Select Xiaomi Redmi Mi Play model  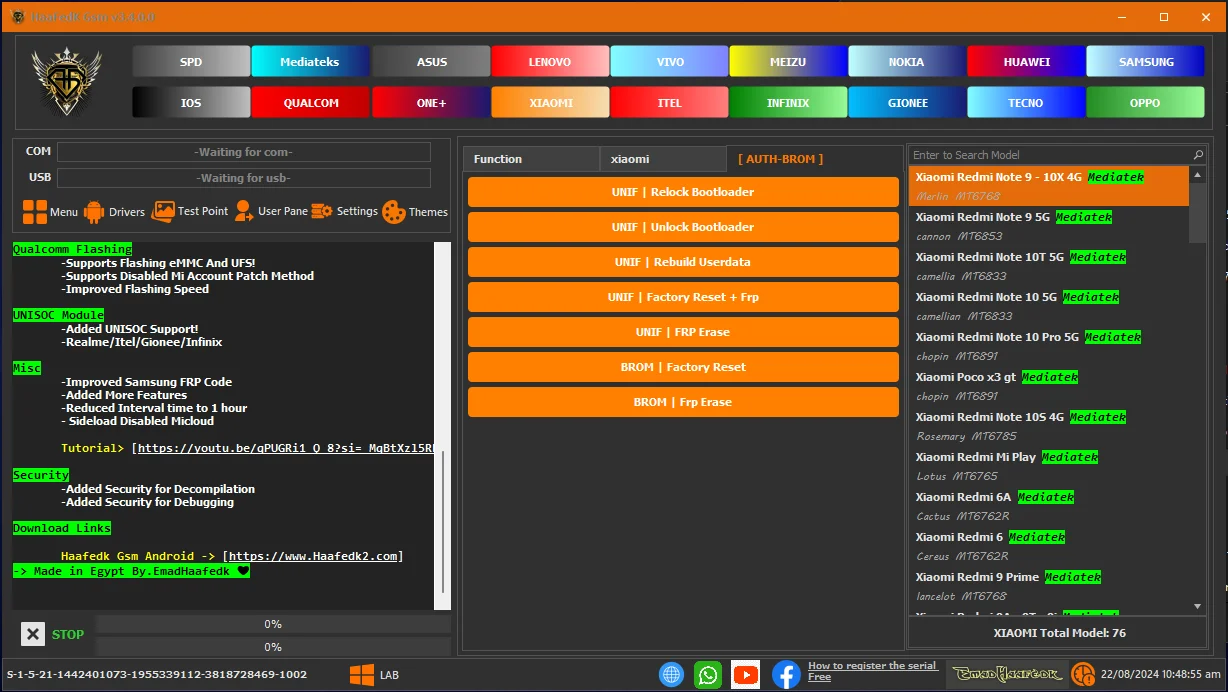[1049, 466]
